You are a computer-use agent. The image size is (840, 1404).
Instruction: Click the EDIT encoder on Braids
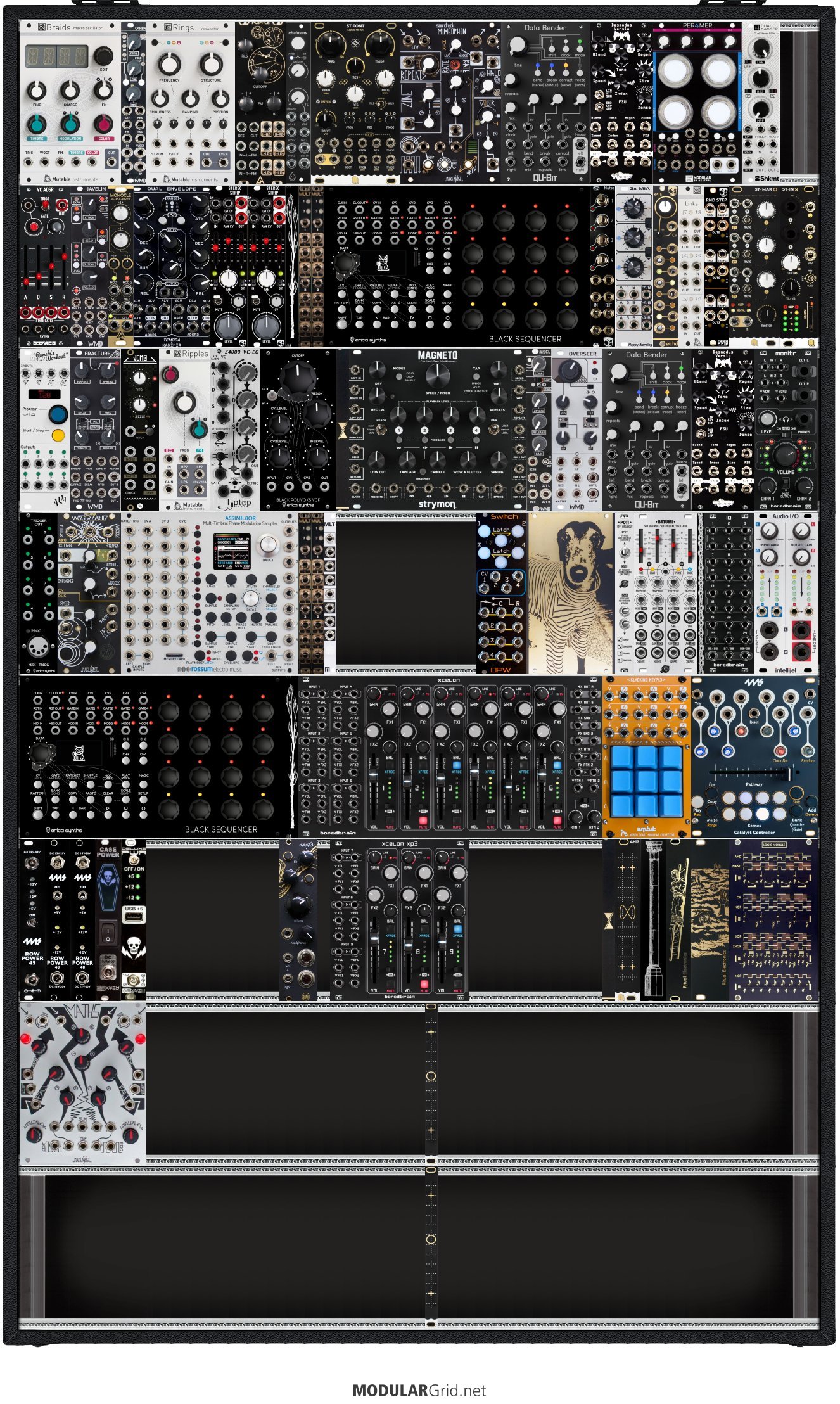[x=103, y=56]
